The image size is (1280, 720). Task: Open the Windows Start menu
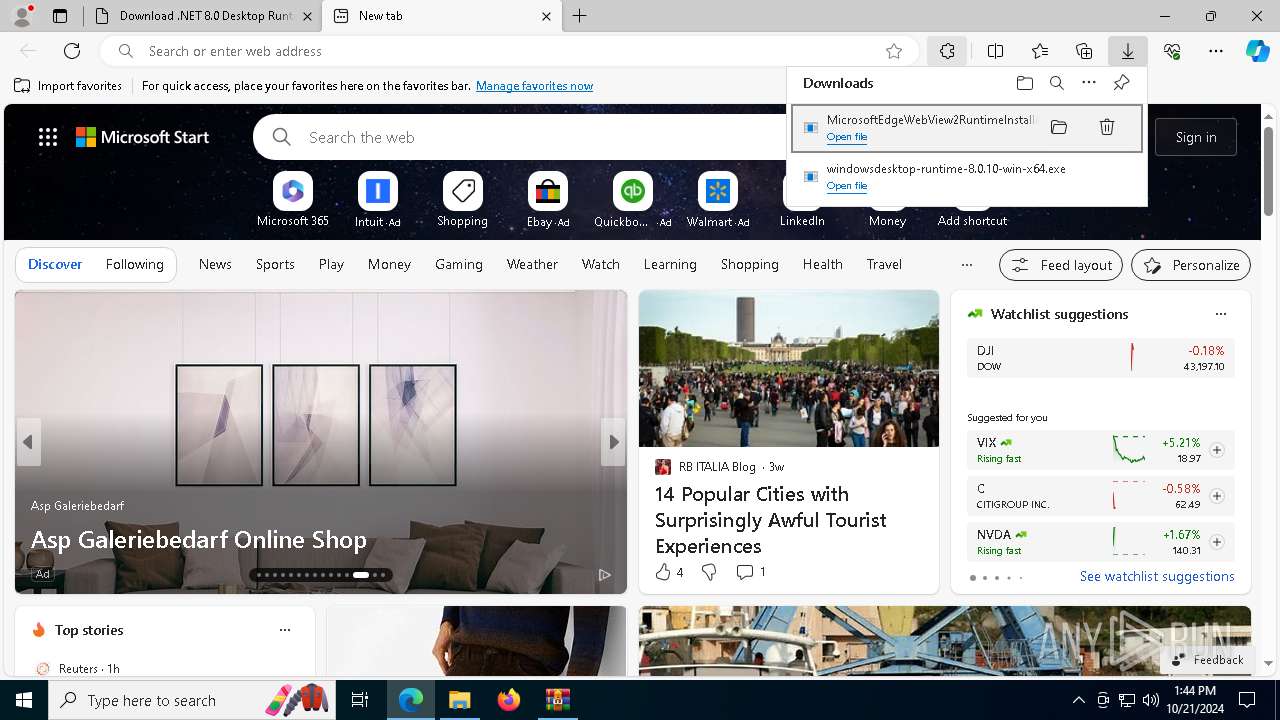24,700
